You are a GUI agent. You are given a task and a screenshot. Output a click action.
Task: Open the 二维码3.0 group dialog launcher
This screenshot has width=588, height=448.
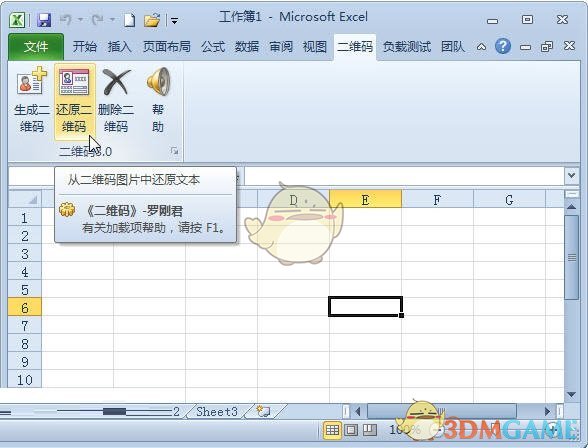pos(174,151)
